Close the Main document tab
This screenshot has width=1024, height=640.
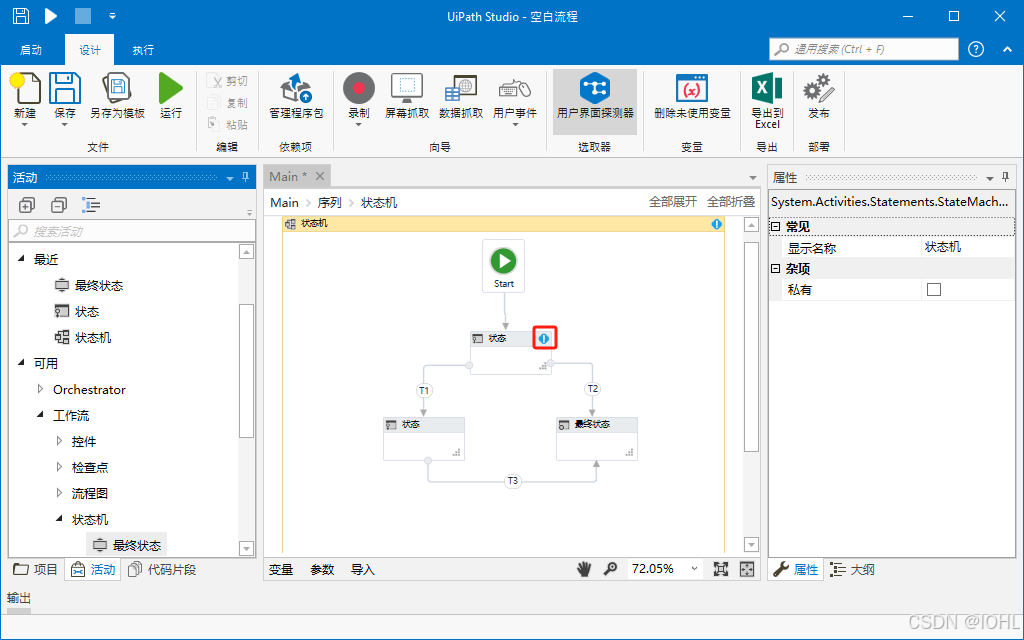[x=320, y=176]
